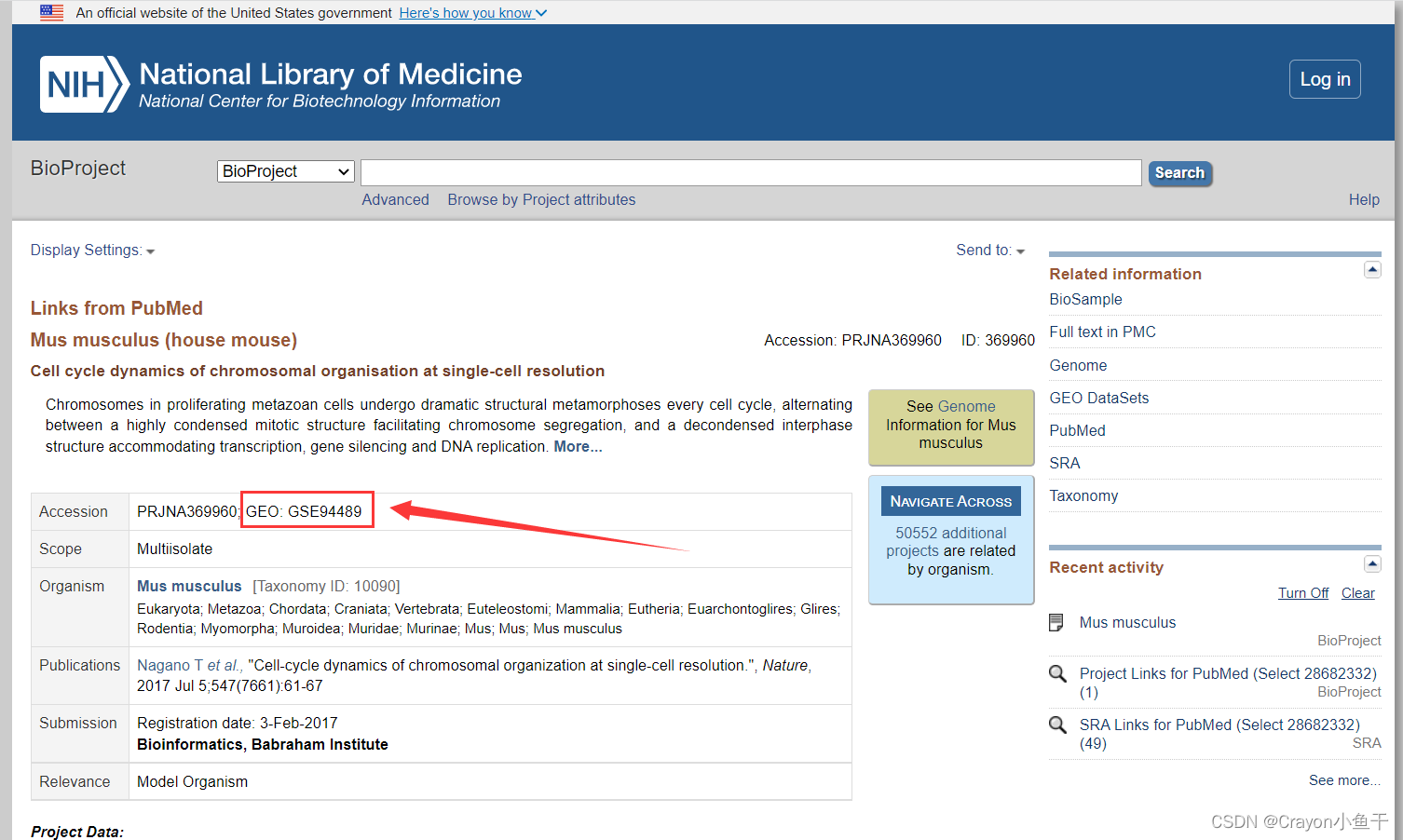Turn Off recent activity tracking
The height and width of the screenshot is (840, 1403).
[x=1303, y=593]
